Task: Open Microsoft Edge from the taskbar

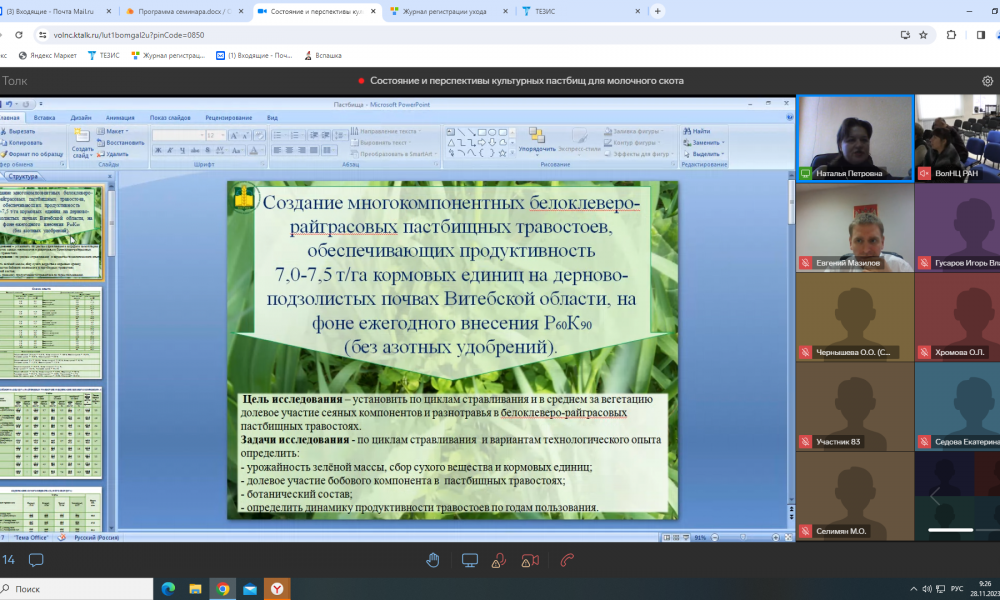Action: coord(168,589)
